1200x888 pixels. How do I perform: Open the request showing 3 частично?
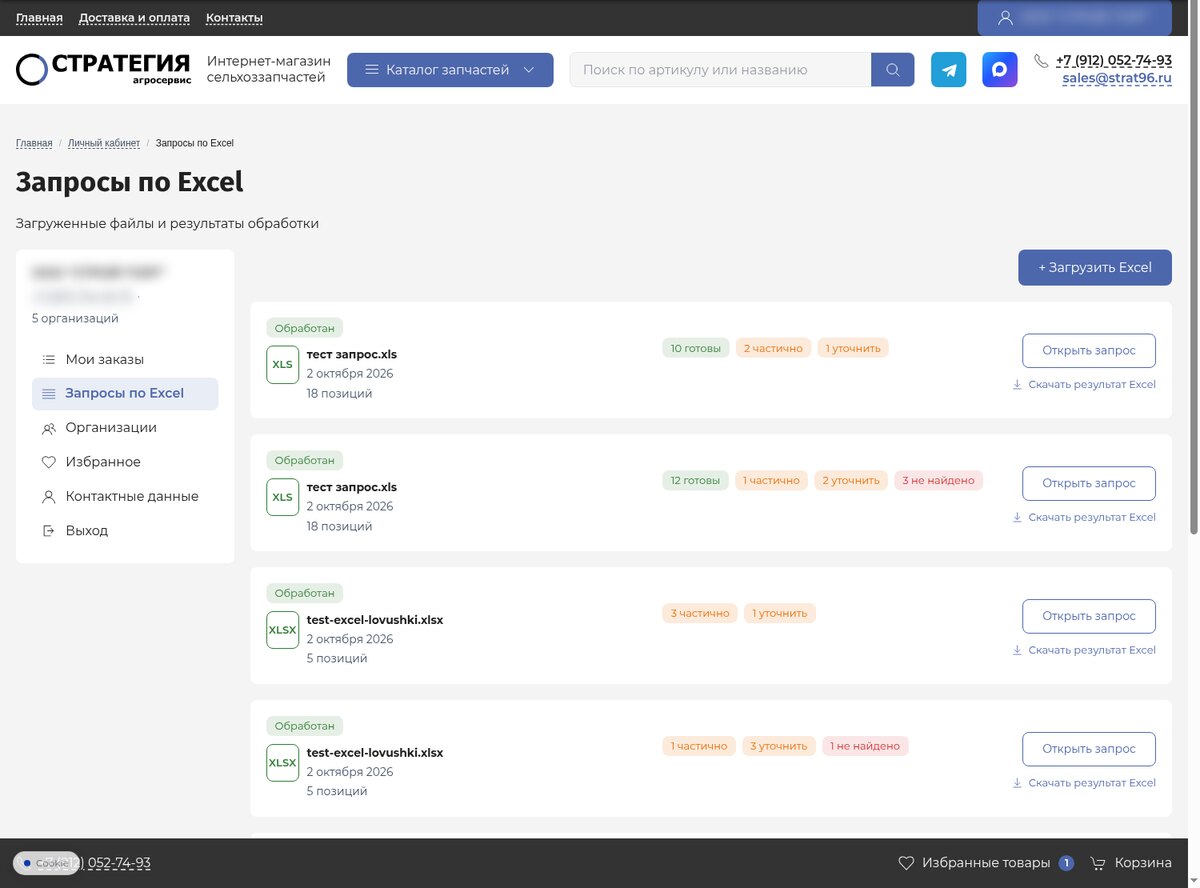[1089, 616]
